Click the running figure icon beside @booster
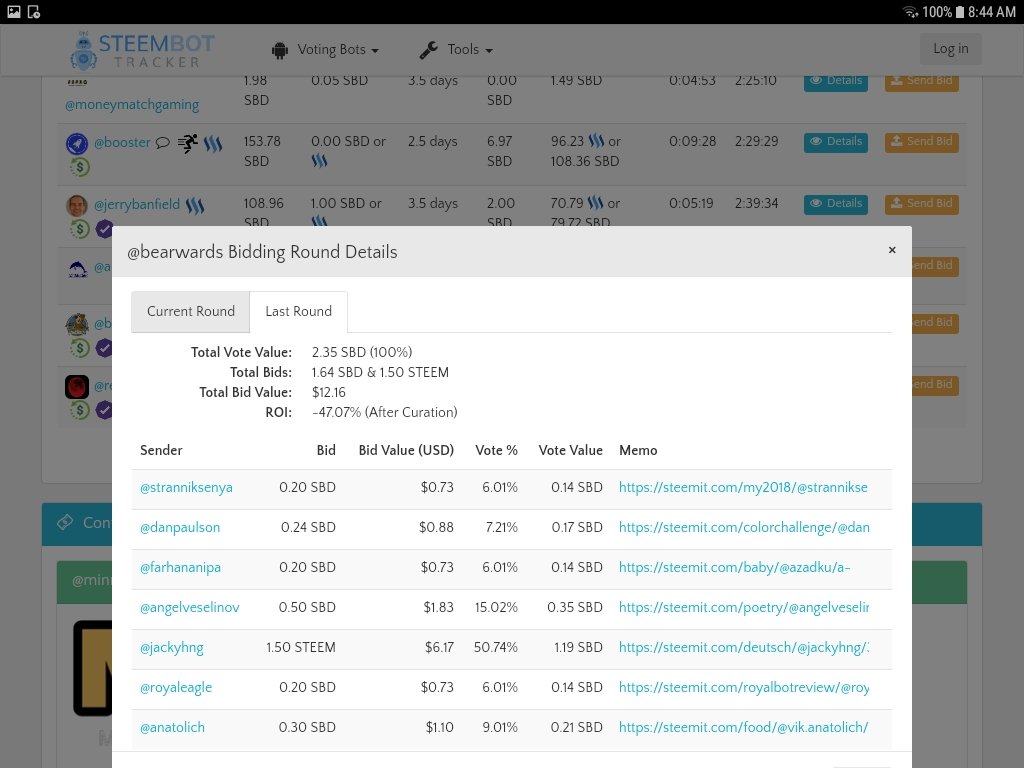Viewport: 1024px width, 768px height. click(x=187, y=143)
